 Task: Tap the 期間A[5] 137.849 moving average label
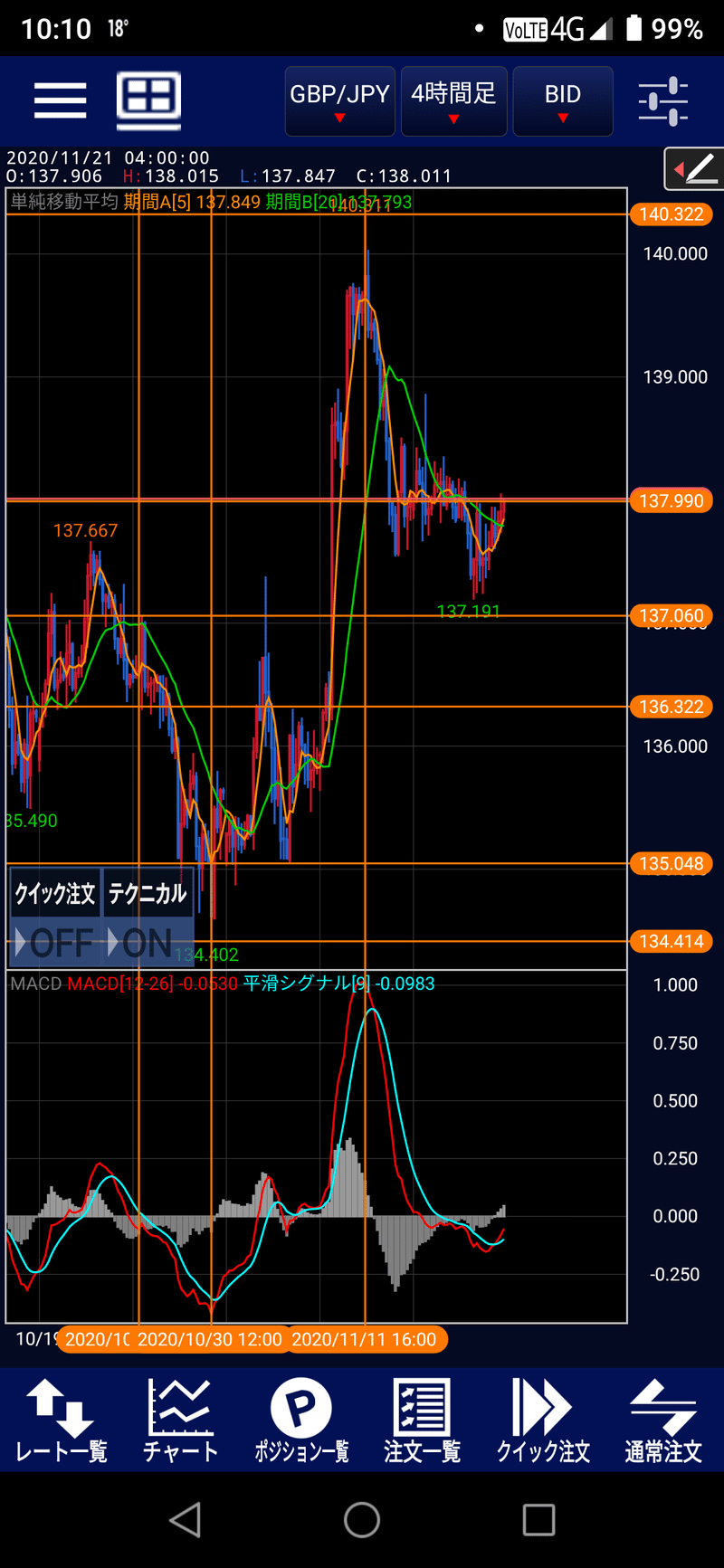click(192, 202)
